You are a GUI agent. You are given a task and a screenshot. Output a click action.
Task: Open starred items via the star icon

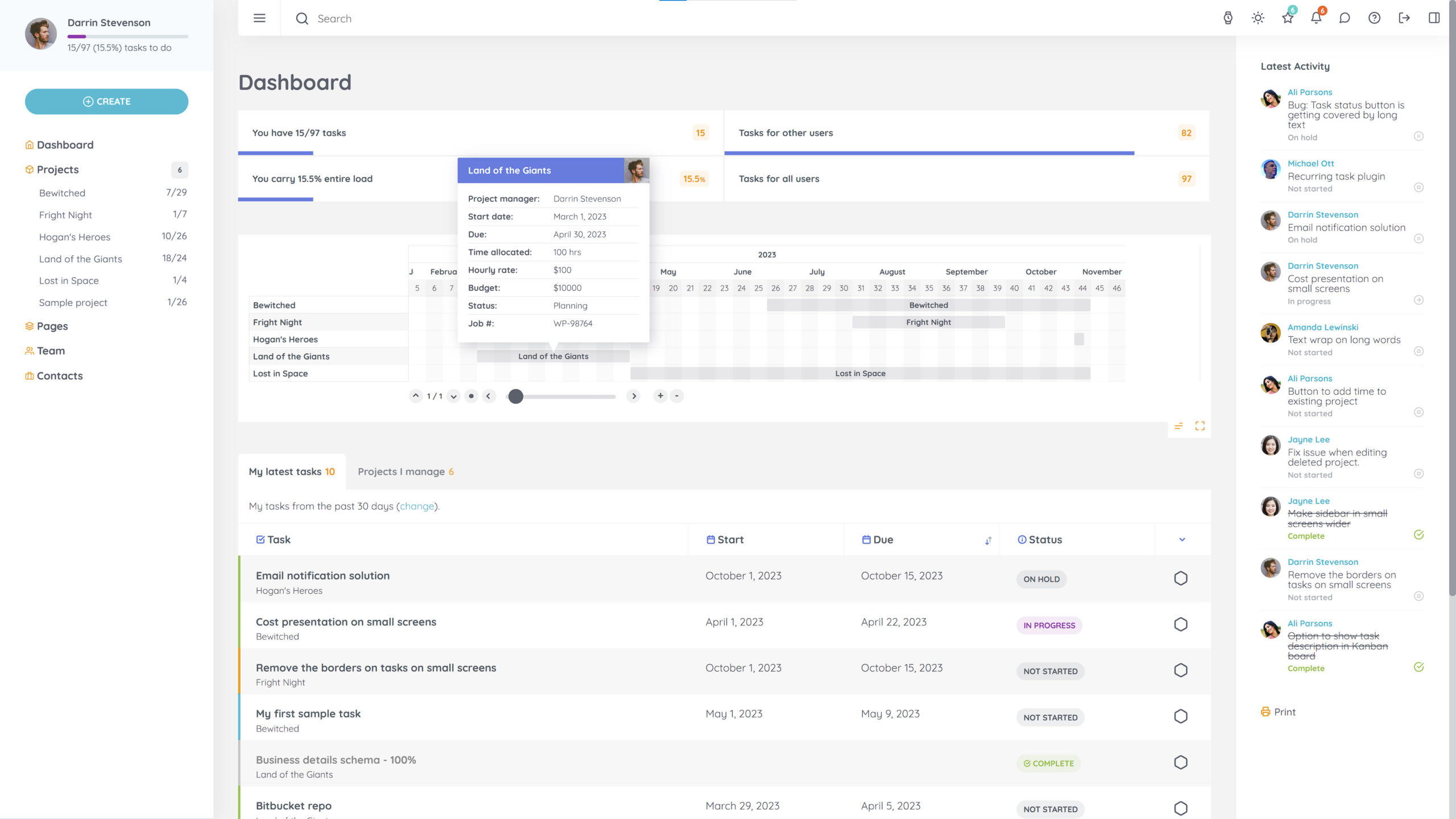[x=1287, y=18]
